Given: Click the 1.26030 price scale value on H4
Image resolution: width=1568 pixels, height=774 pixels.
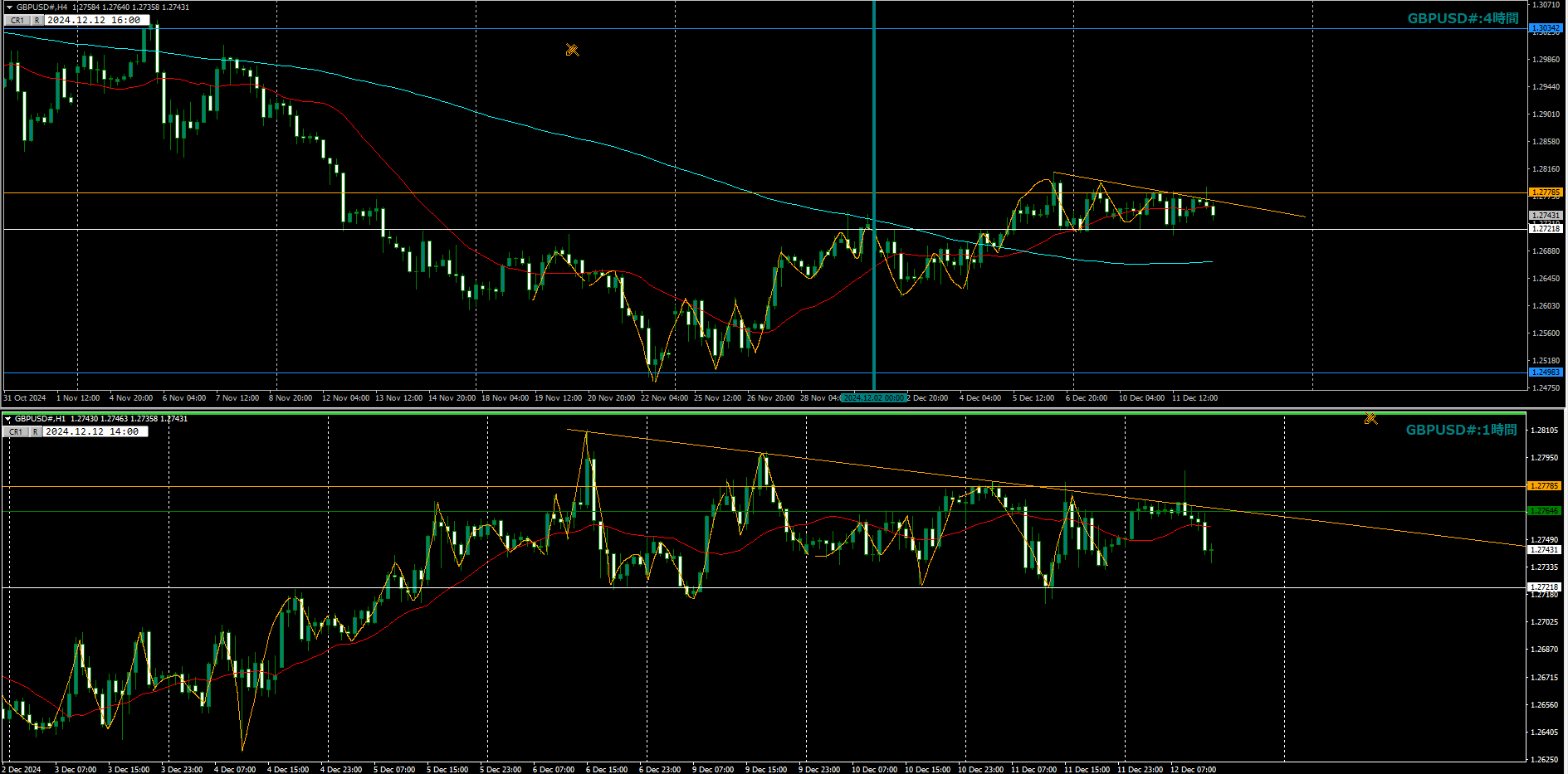Looking at the screenshot, I should [1546, 306].
